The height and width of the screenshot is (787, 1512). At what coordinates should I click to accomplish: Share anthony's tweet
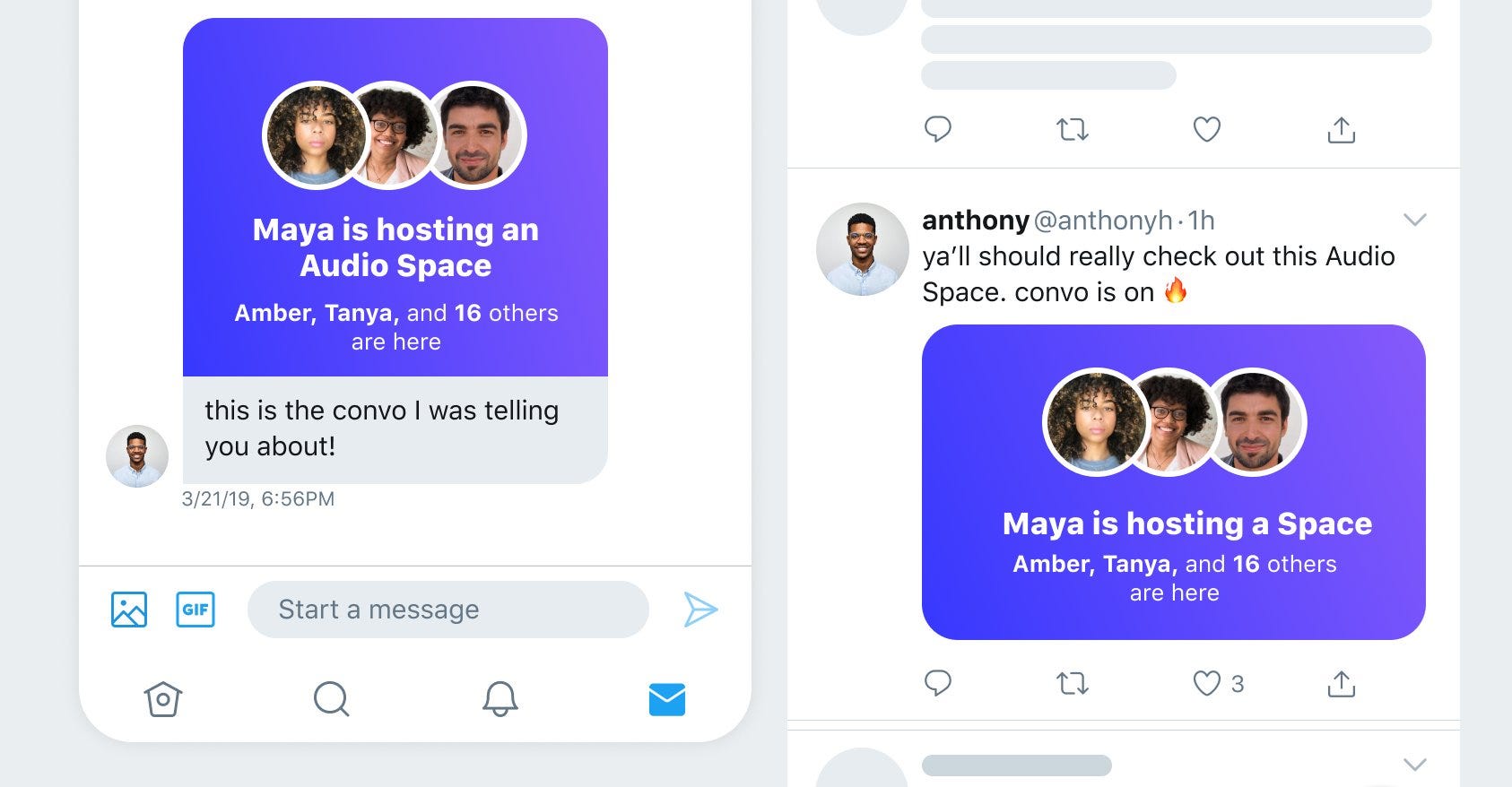click(1341, 683)
